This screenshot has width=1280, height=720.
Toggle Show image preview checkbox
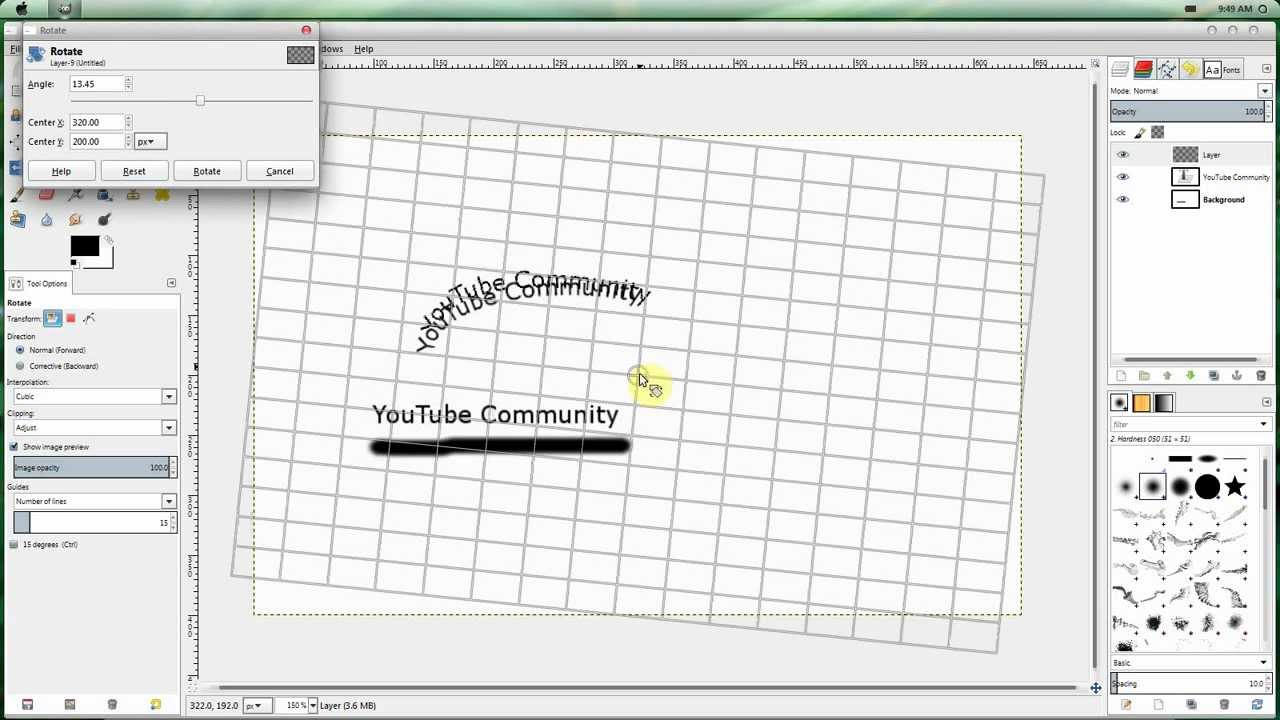[14, 447]
